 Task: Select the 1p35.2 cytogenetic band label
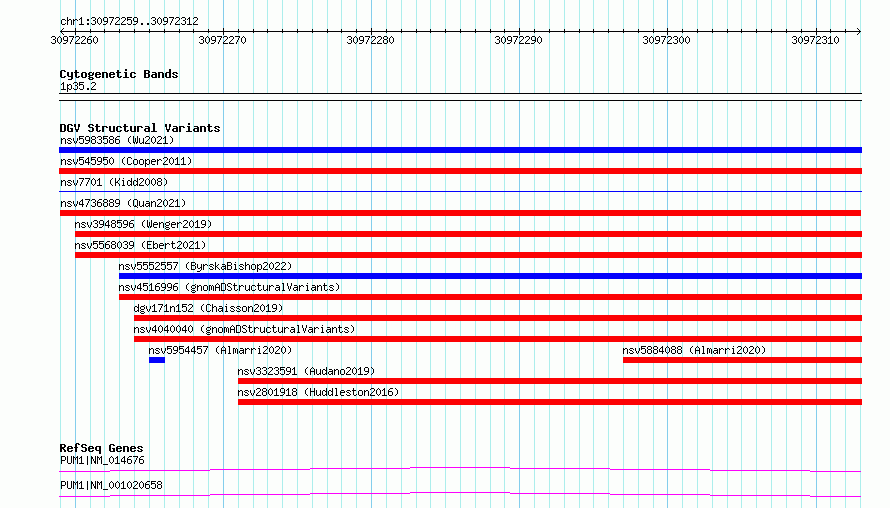(78, 86)
